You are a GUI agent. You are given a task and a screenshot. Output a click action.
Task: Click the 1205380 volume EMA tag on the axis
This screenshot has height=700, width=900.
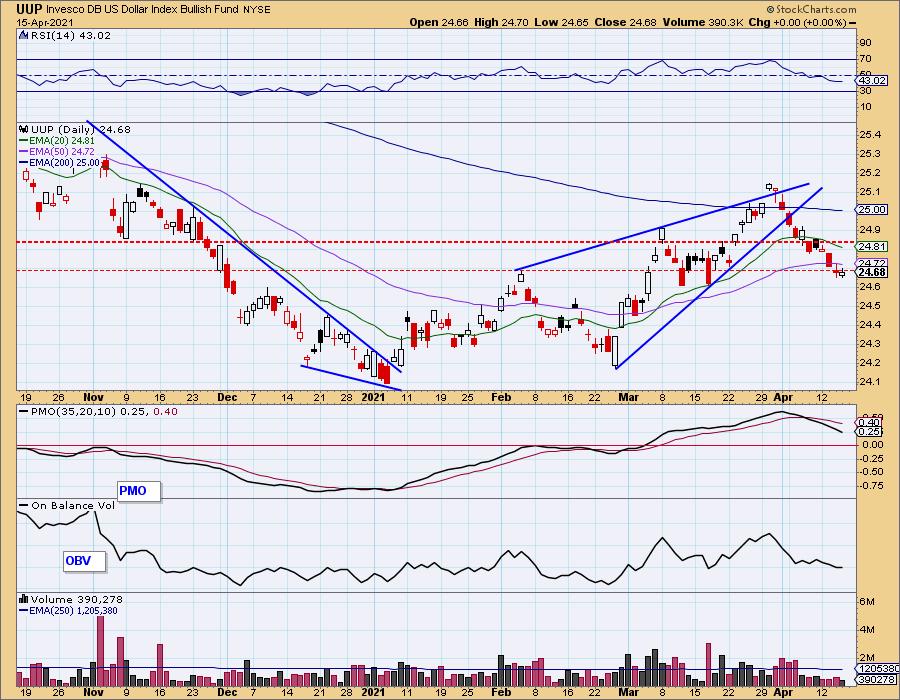point(877,669)
